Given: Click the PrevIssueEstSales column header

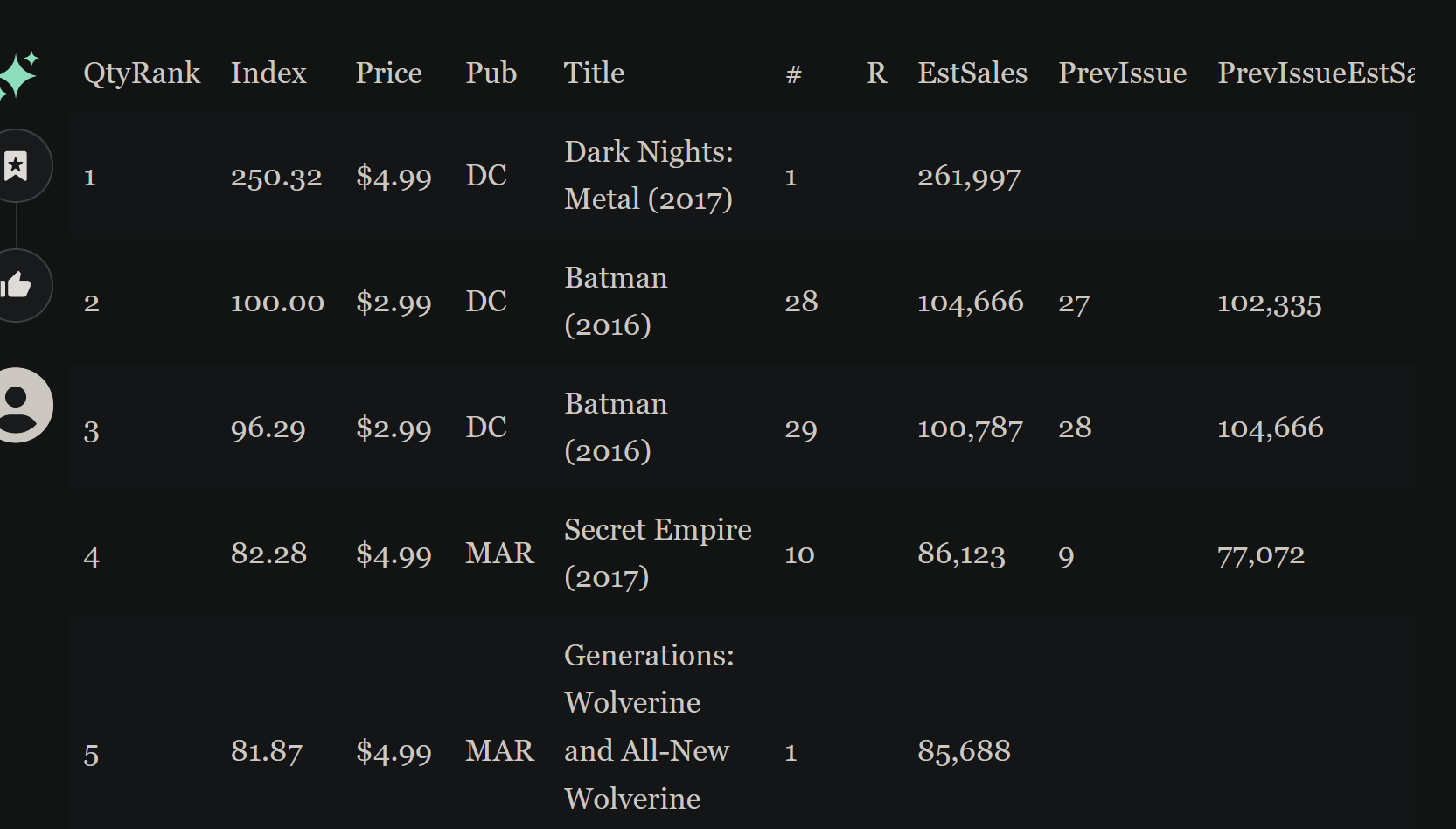Looking at the screenshot, I should point(1315,73).
